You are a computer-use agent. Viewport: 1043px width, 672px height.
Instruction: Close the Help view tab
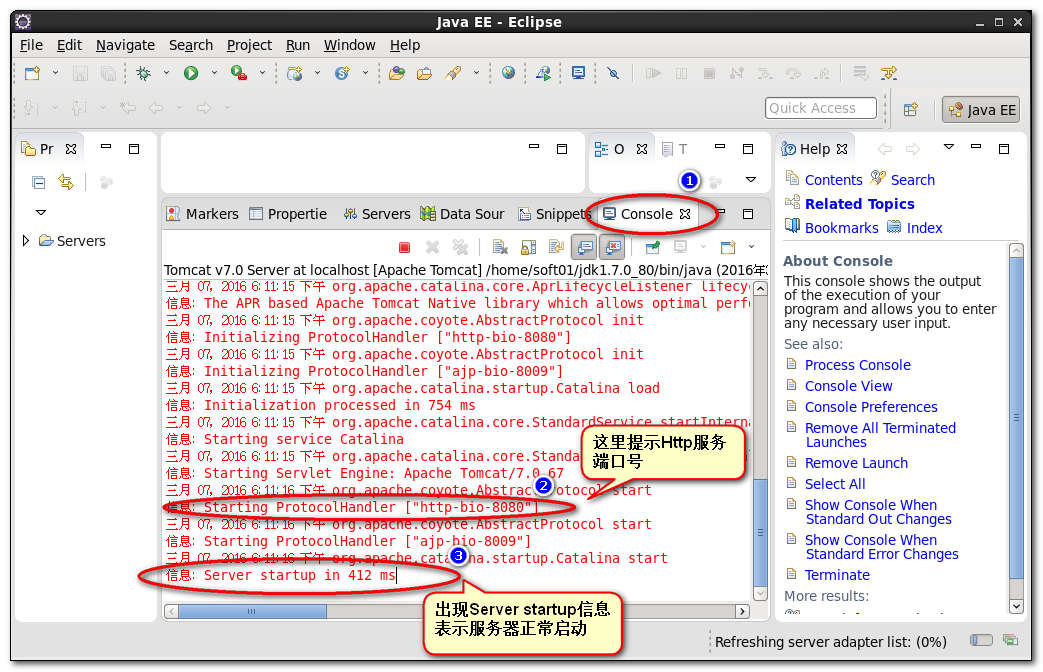pos(842,149)
